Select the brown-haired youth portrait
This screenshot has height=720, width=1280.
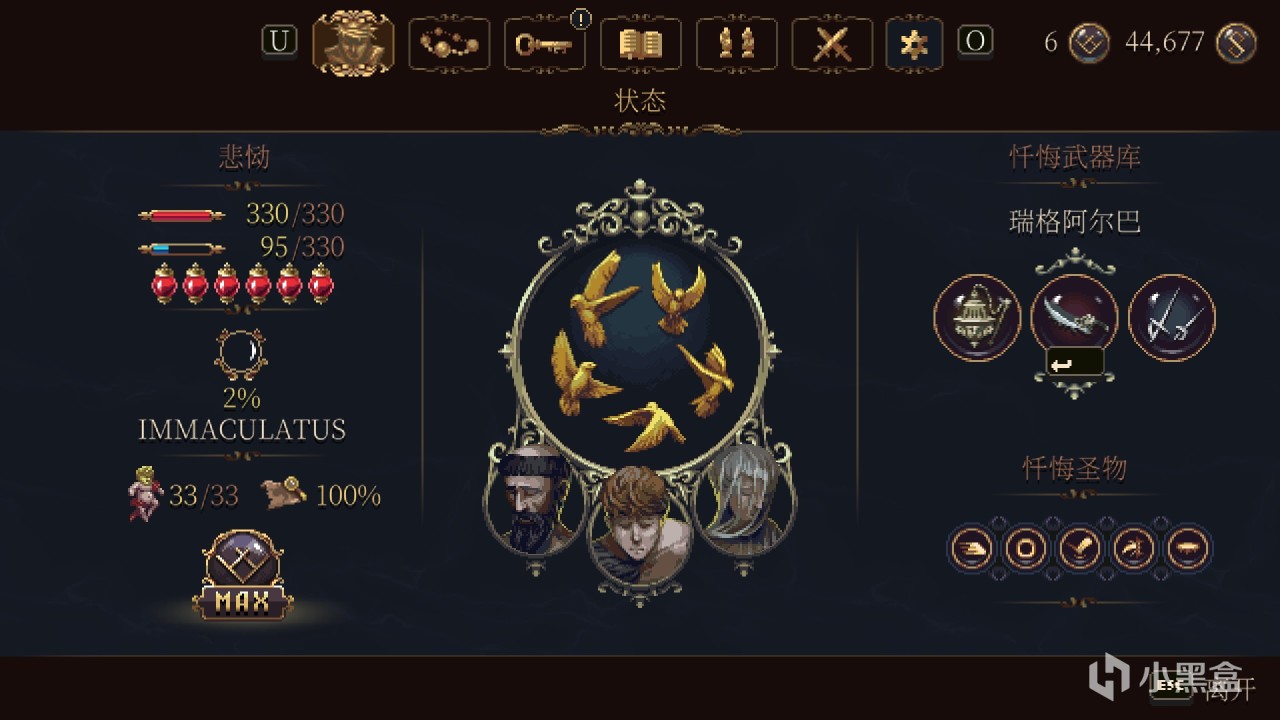pos(639,525)
